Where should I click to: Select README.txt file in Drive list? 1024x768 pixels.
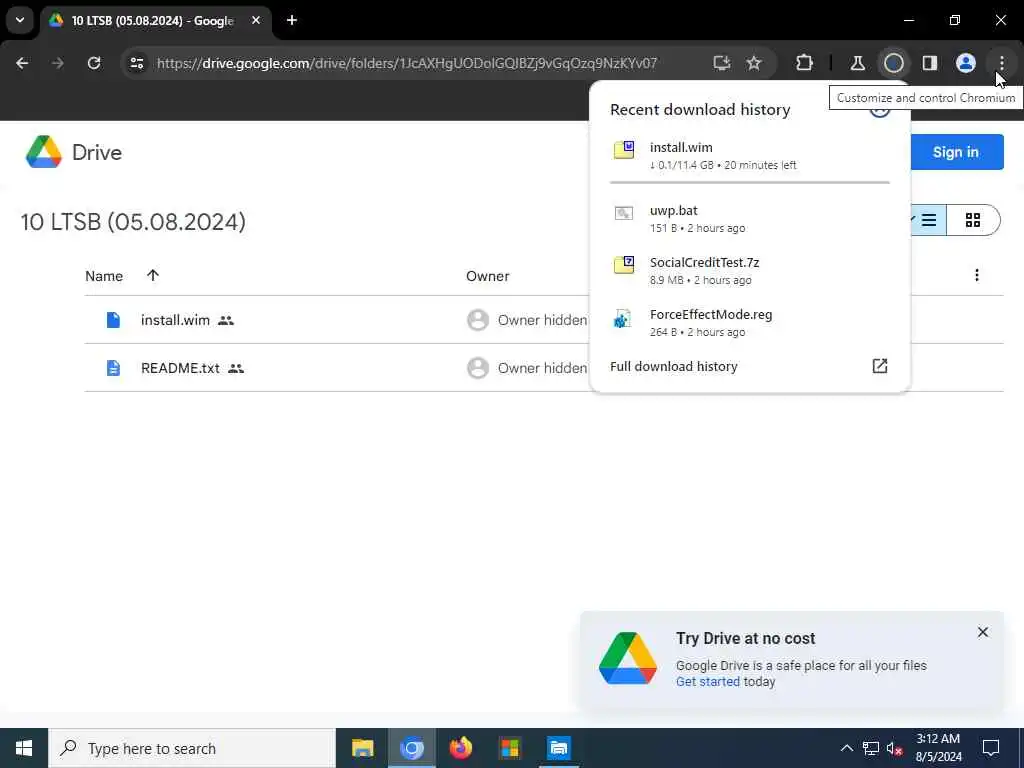544,368
